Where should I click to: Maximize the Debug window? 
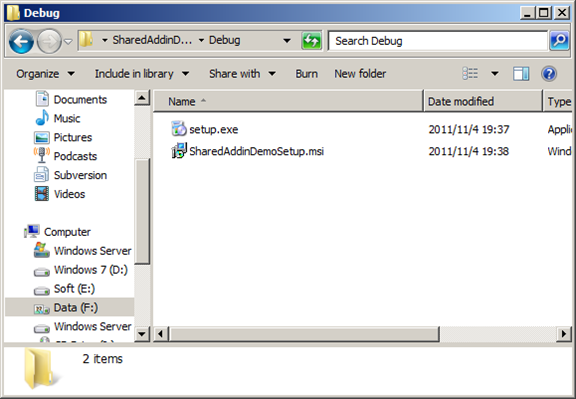(x=544, y=13)
